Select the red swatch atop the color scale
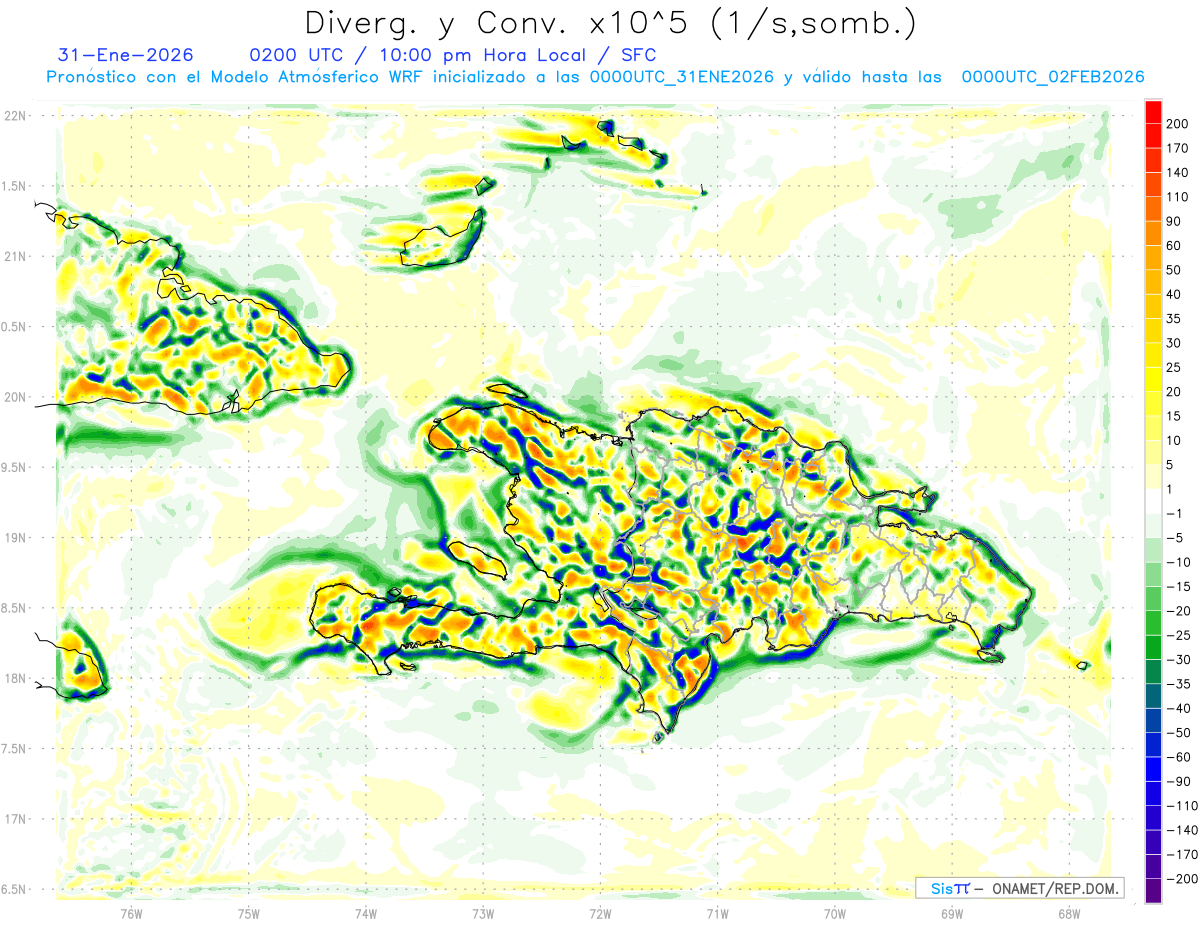This screenshot has height=927, width=1200. tap(1153, 112)
